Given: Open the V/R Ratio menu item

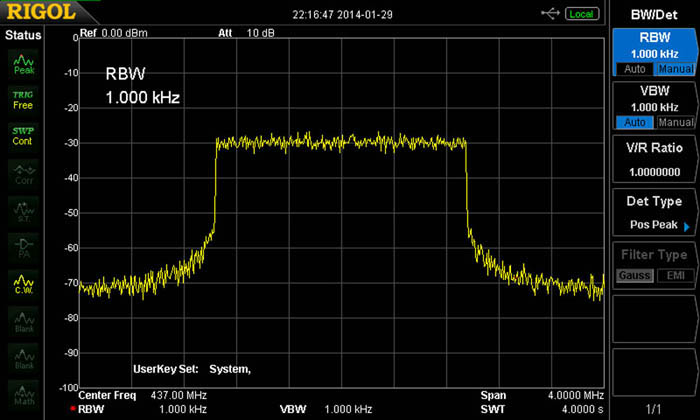Looking at the screenshot, I should click(654, 158).
